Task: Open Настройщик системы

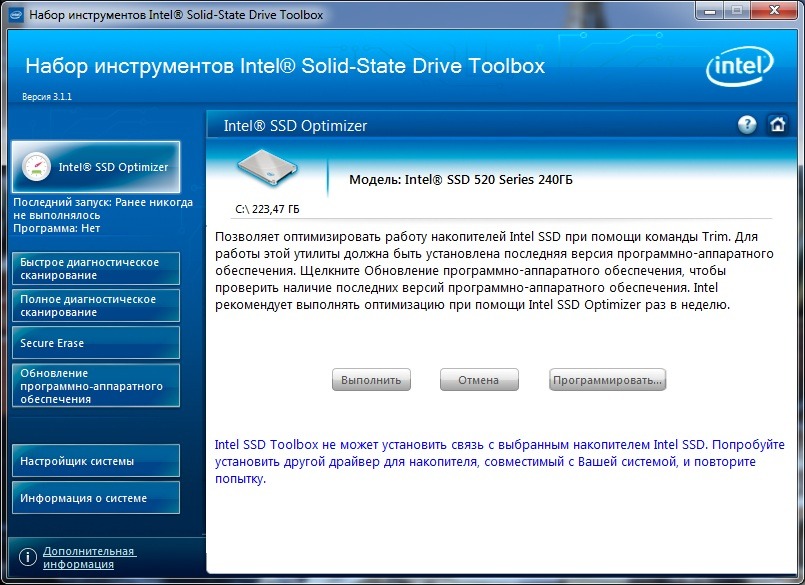Action: [96, 461]
